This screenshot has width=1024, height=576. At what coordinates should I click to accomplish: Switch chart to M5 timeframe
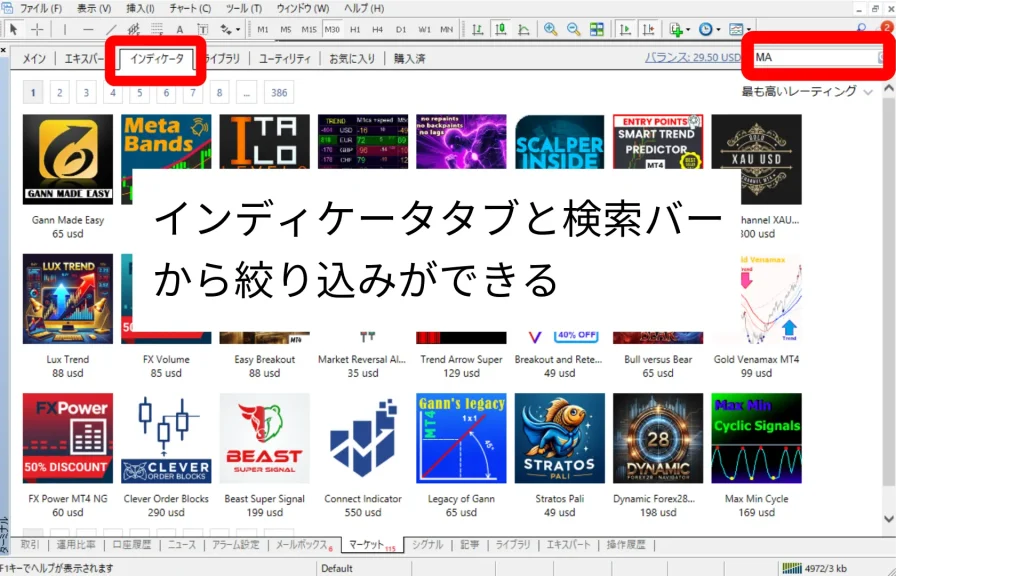pos(286,29)
